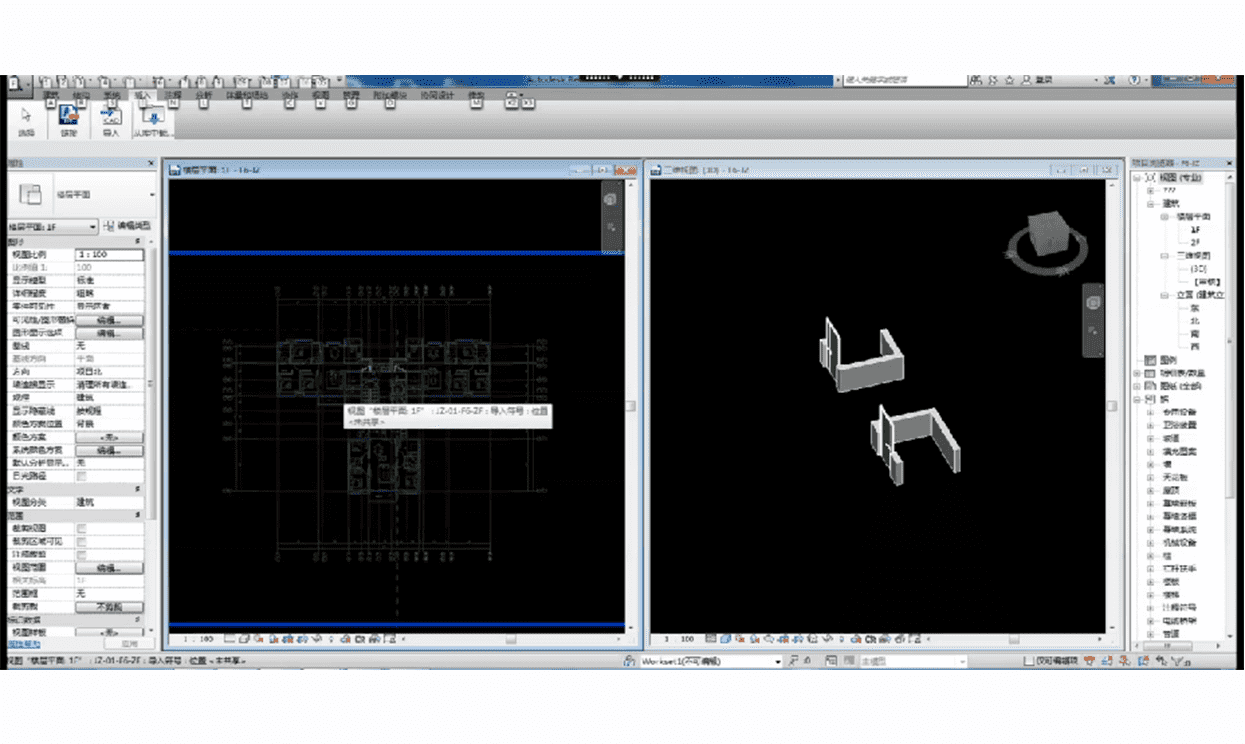
Task: Click visual style icon in floor plan view bar
Action: tap(245, 637)
